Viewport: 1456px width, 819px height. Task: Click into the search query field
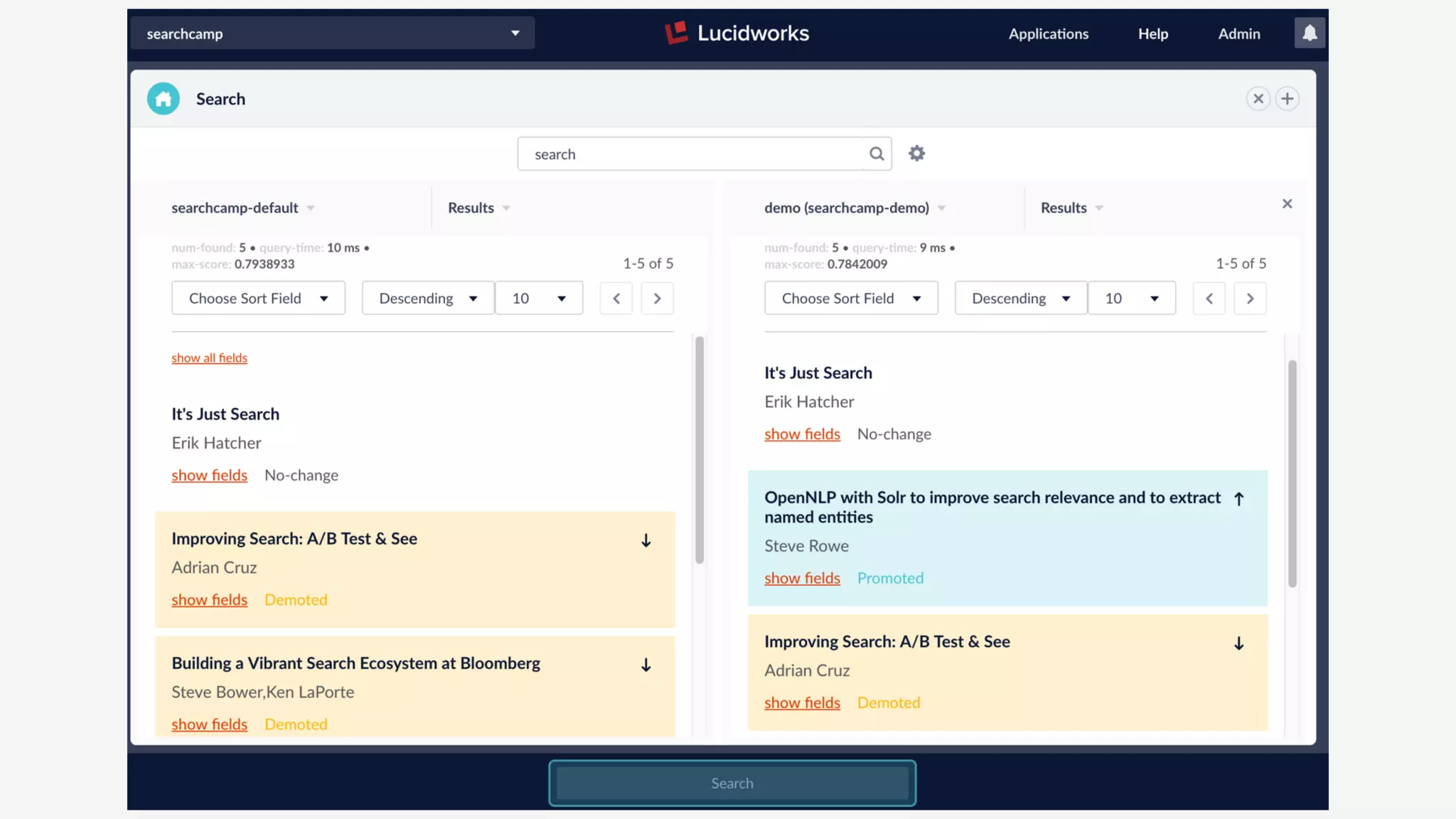tap(690, 154)
